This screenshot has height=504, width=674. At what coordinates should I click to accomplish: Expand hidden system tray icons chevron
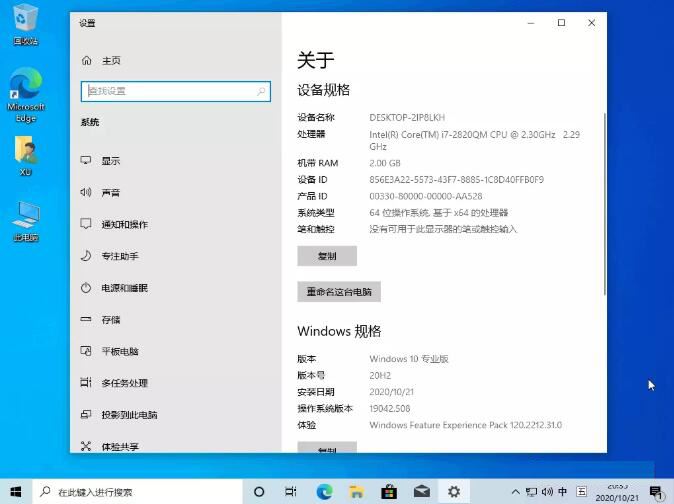coord(514,492)
